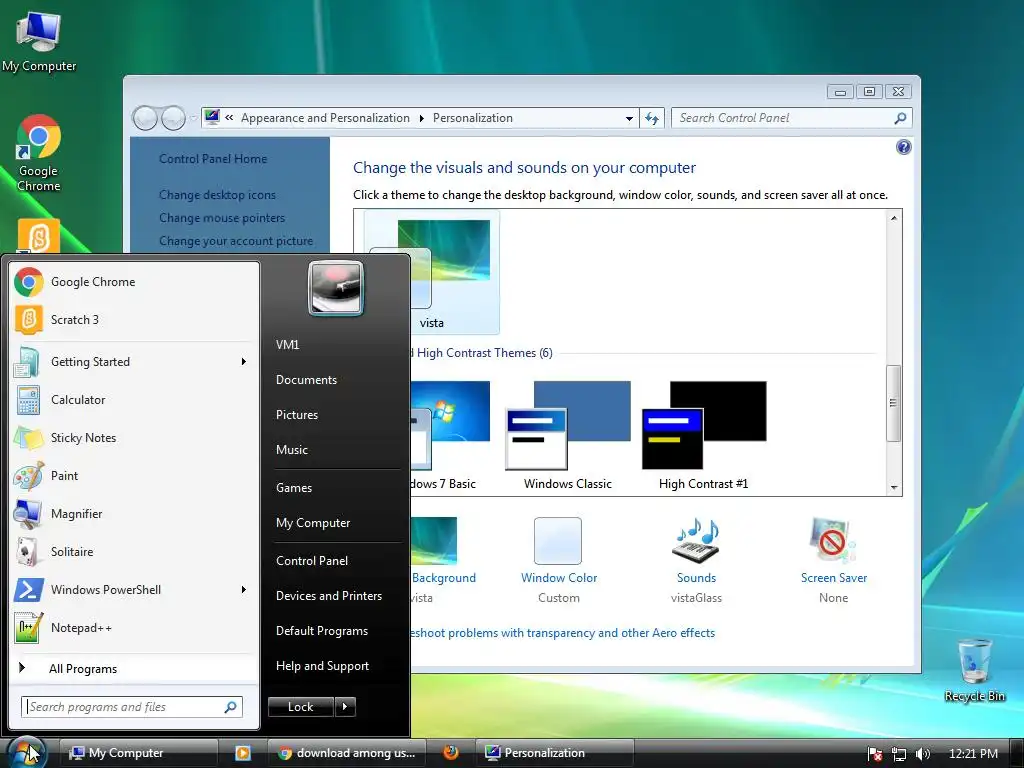Select the Windows Classic theme
Screen dimensions: 1024x768
click(x=568, y=436)
